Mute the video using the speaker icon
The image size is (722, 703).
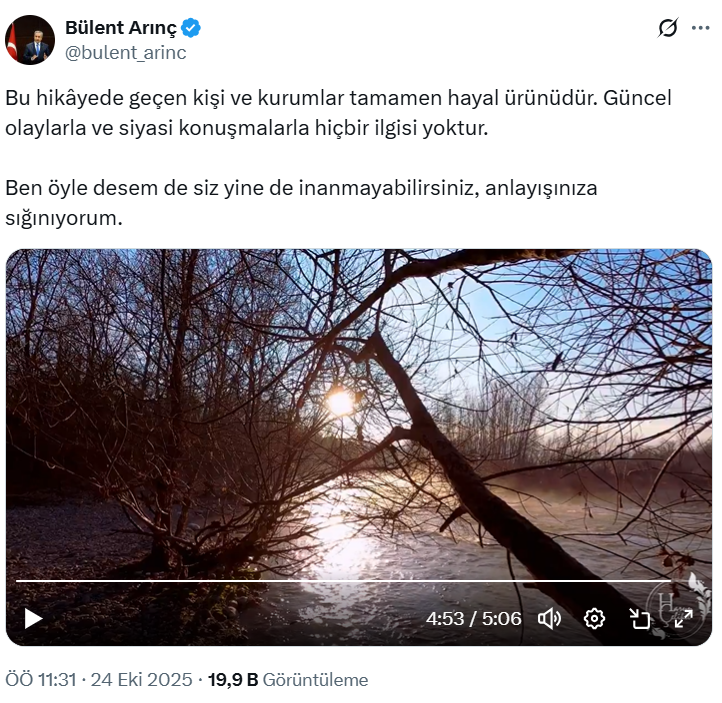point(549,618)
